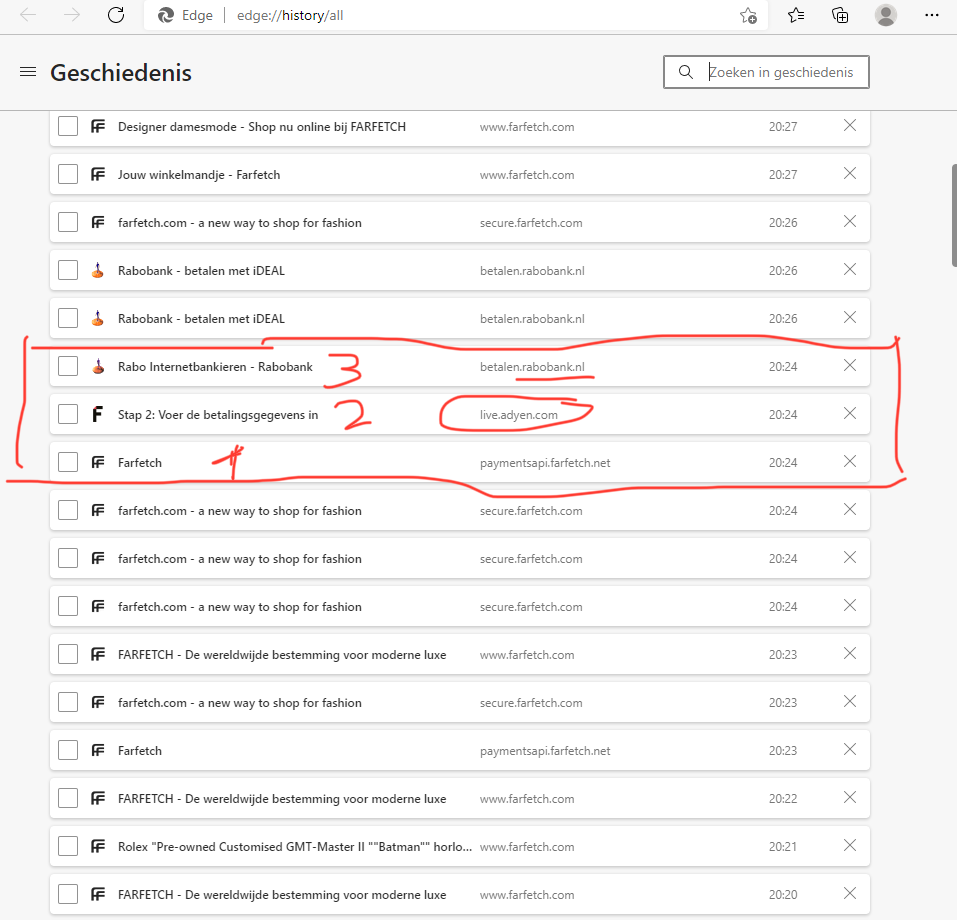Remove the Jouw winkelmandje history entry
Screen dimensions: 957x920
tap(850, 174)
